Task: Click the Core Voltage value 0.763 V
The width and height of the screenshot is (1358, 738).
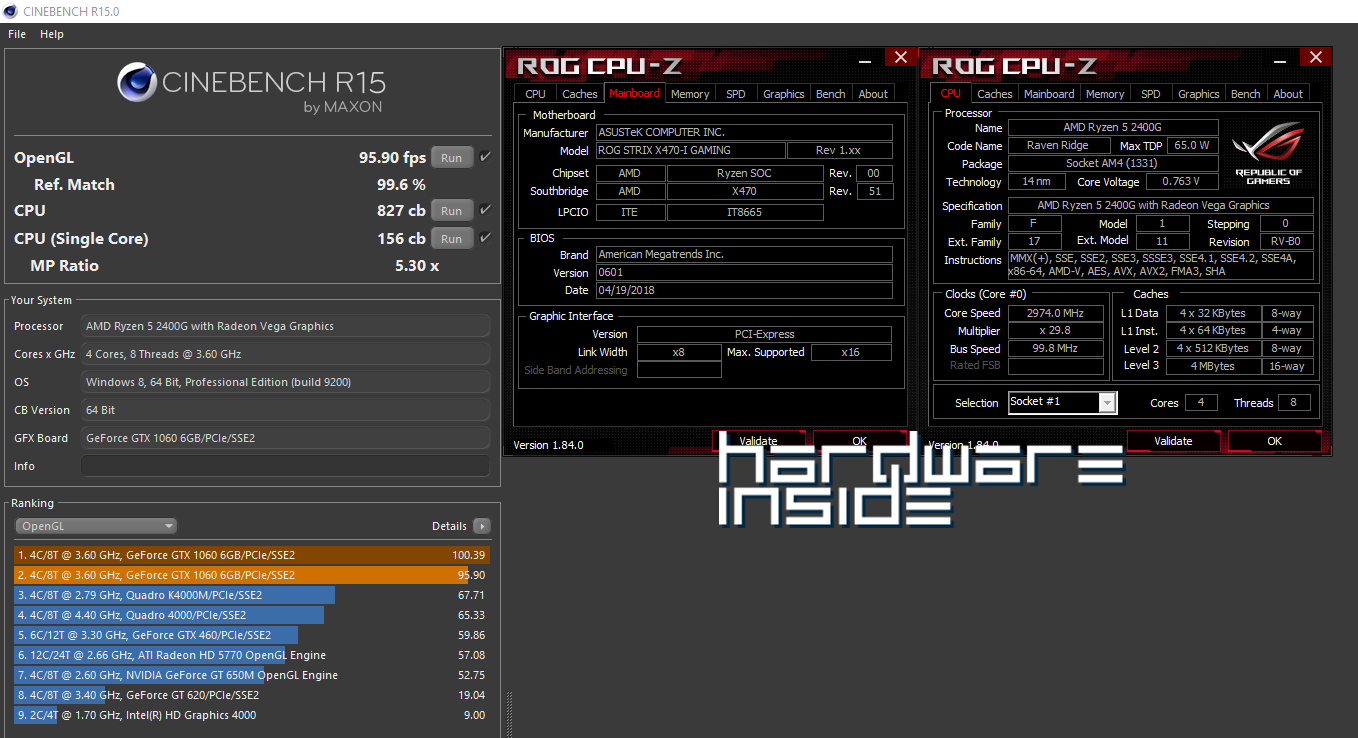Action: [x=1182, y=182]
